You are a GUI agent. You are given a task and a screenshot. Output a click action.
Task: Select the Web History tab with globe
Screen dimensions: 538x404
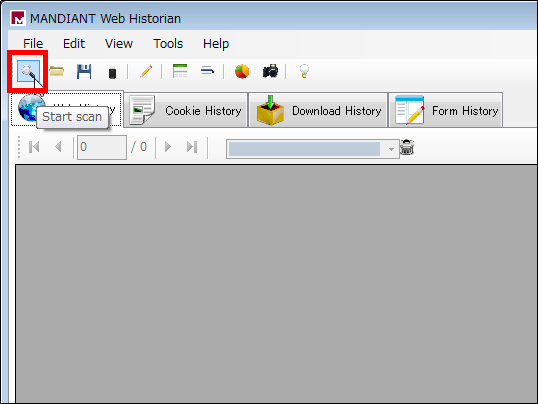(x=67, y=109)
